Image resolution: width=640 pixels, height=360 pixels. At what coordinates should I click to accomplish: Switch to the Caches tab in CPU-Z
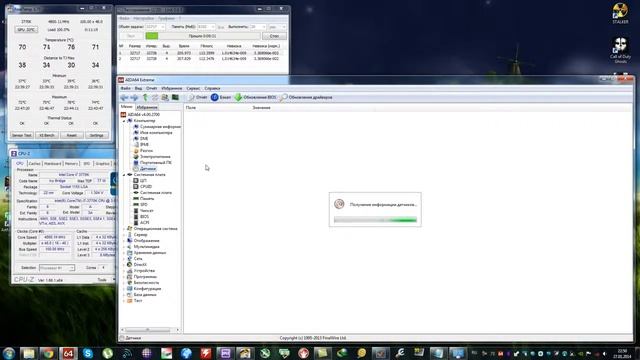tap(34, 164)
